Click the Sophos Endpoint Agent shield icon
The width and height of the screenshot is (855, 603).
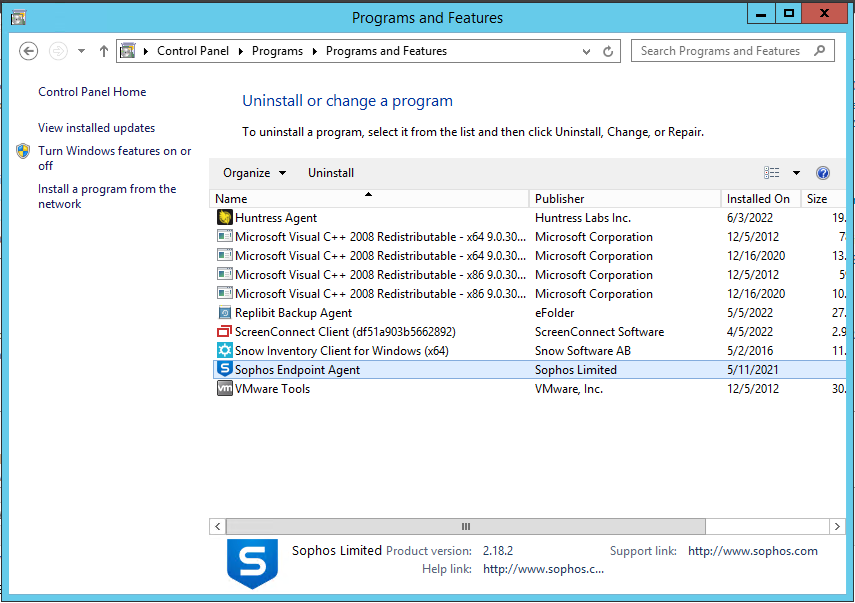coord(225,369)
